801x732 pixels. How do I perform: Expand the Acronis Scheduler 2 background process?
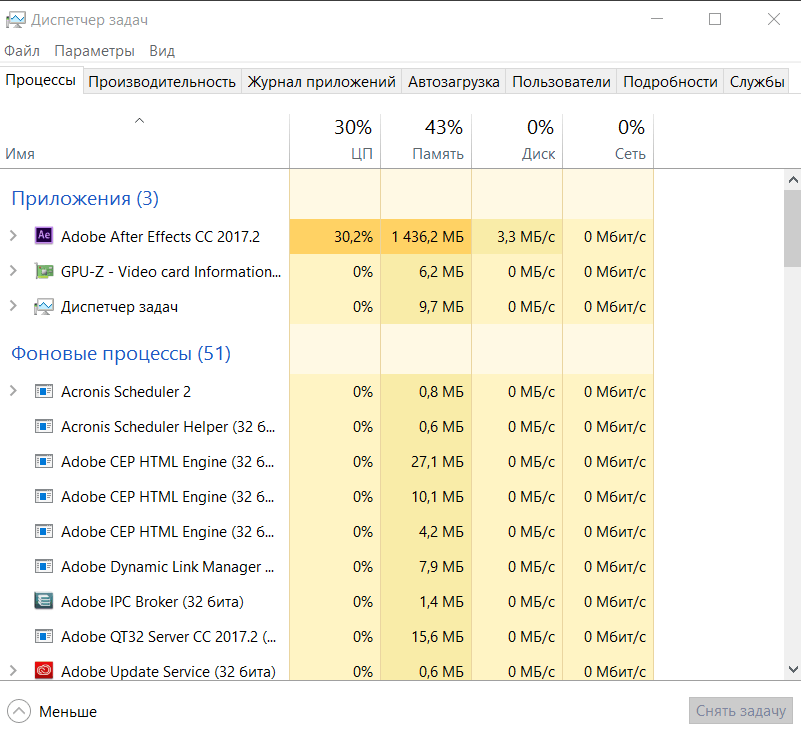pos(13,391)
